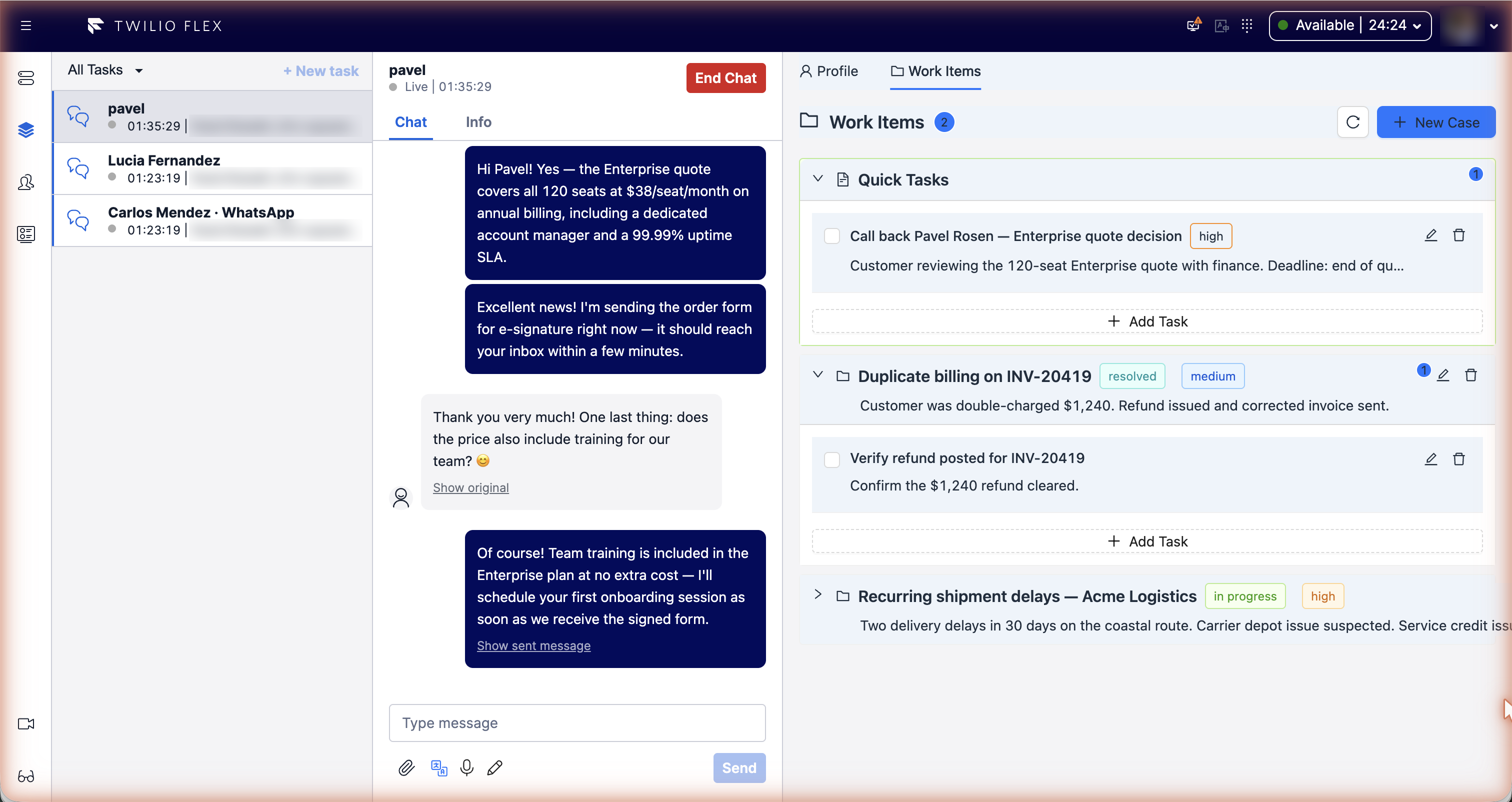
Task: Expand the Recurring shipment delays case
Action: coord(817,594)
